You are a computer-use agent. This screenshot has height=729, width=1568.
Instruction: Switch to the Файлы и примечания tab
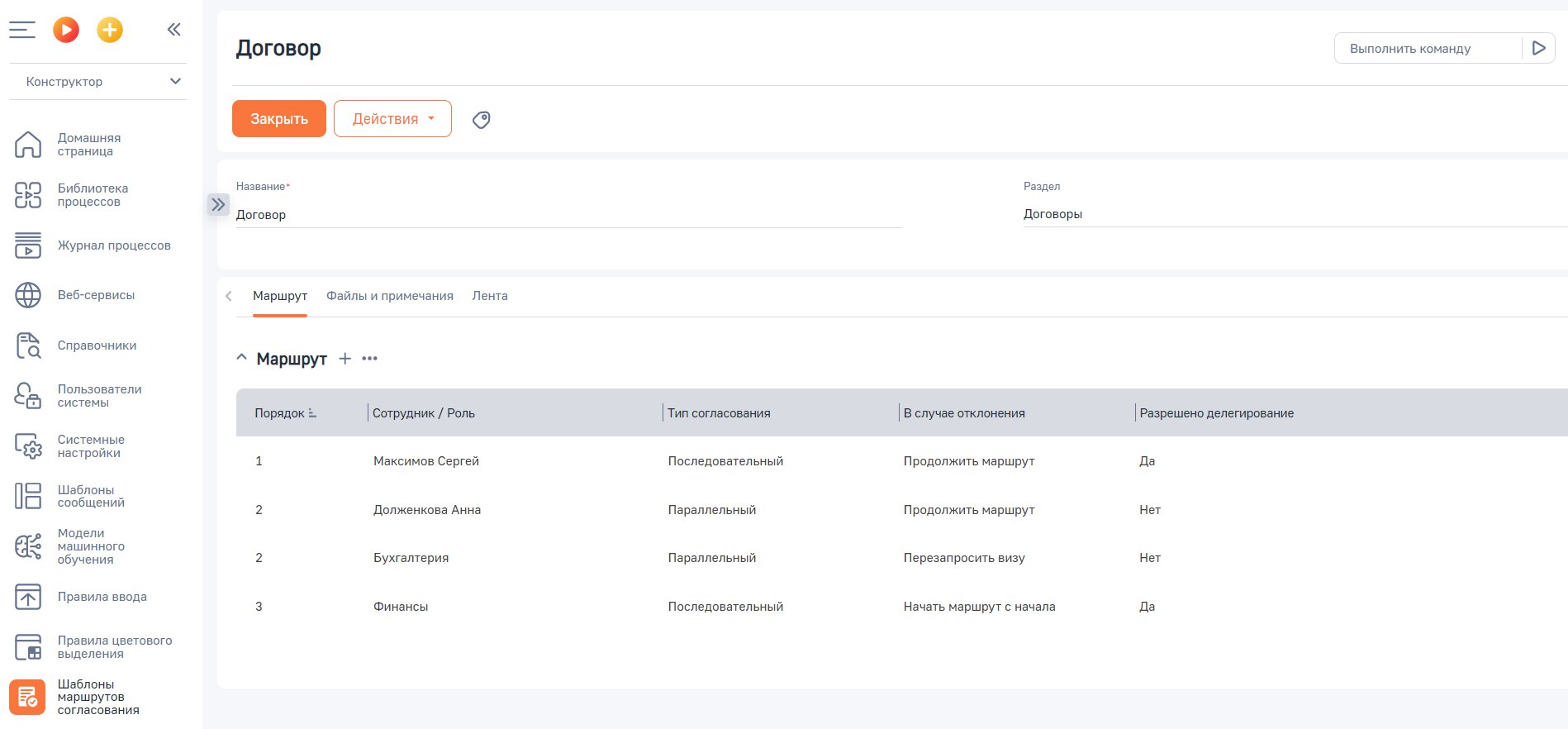pyautogui.click(x=389, y=296)
